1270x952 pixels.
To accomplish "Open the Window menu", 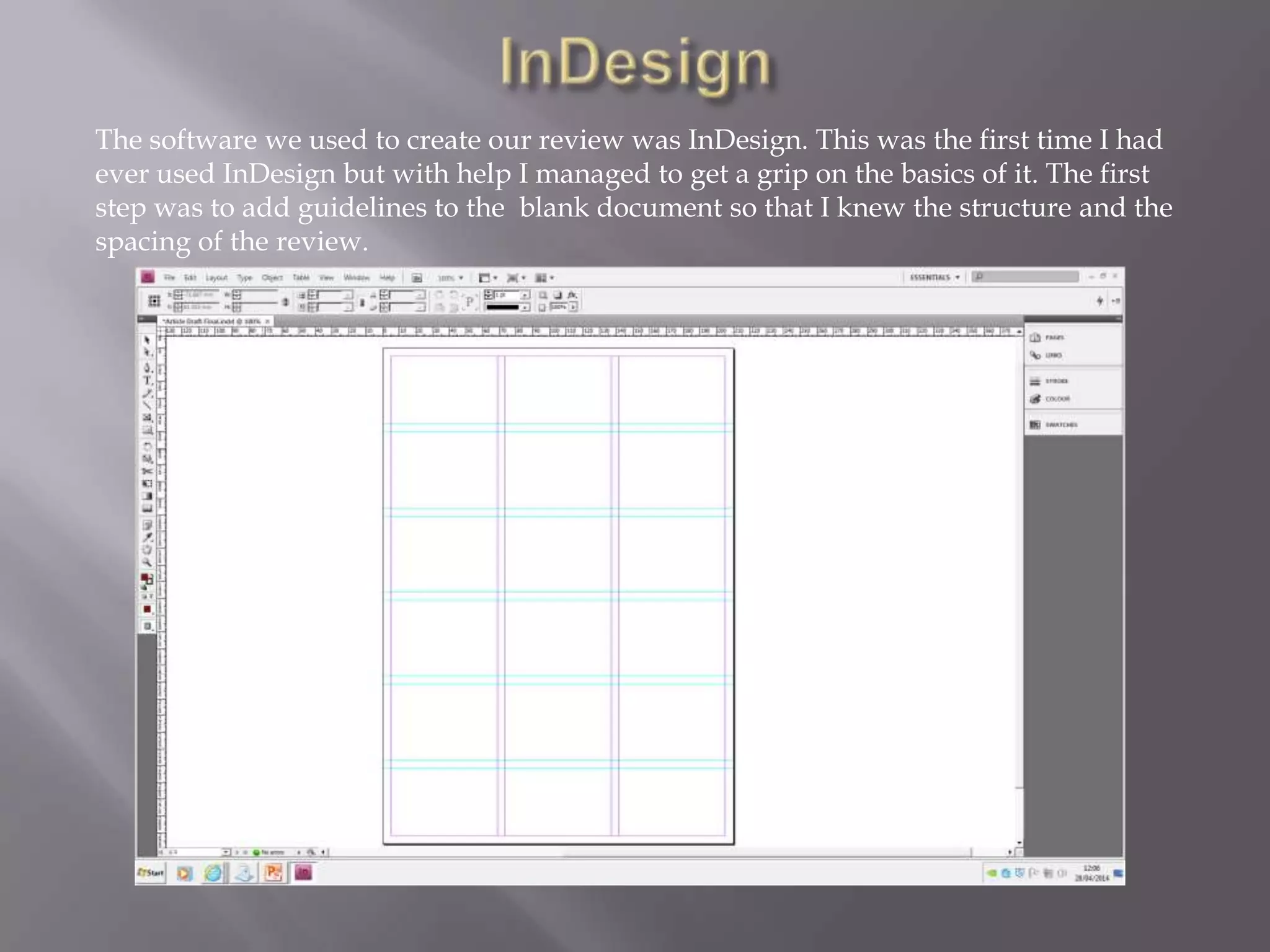I will click(356, 278).
